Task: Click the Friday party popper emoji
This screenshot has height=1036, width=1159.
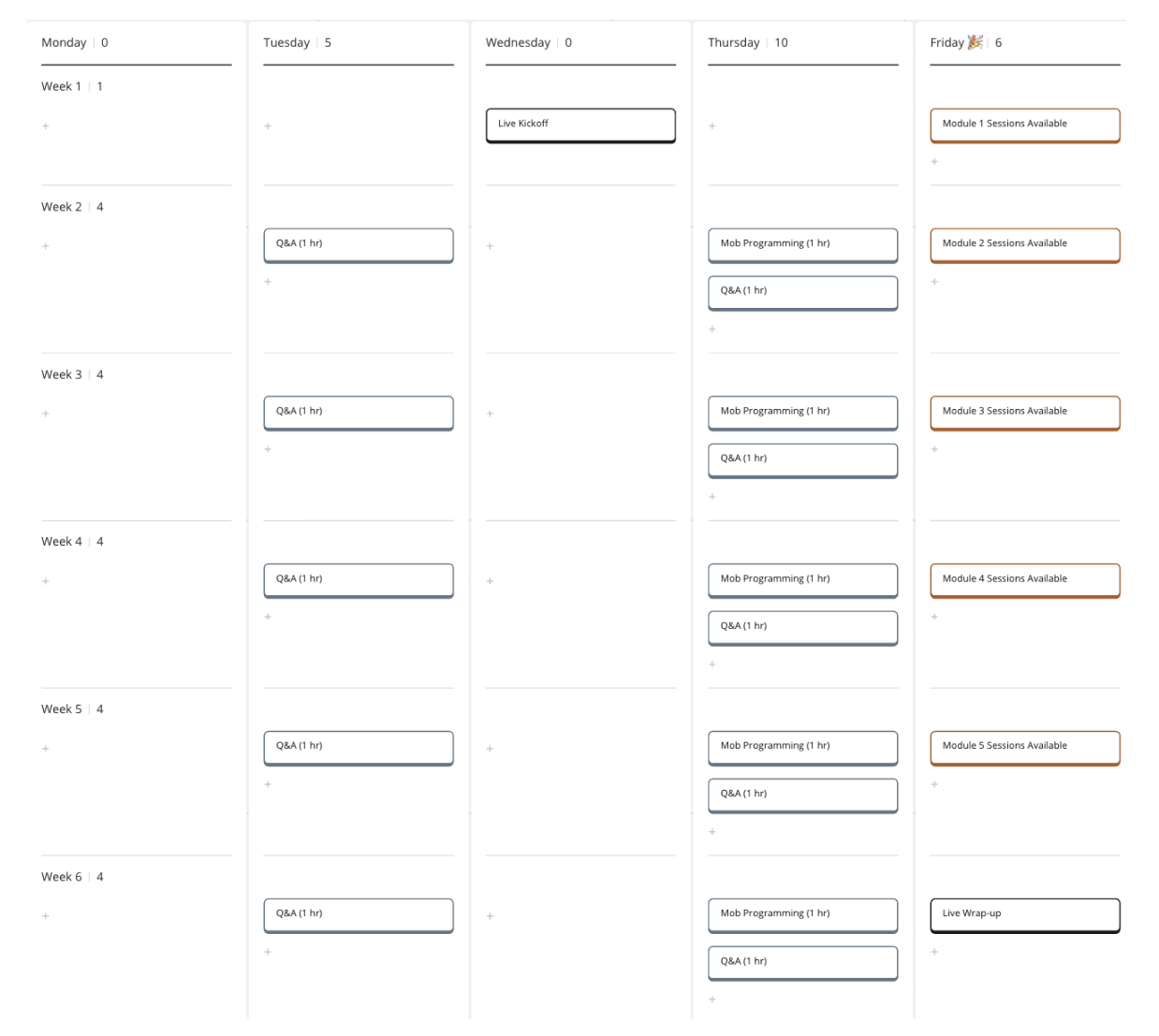Action: 976,42
